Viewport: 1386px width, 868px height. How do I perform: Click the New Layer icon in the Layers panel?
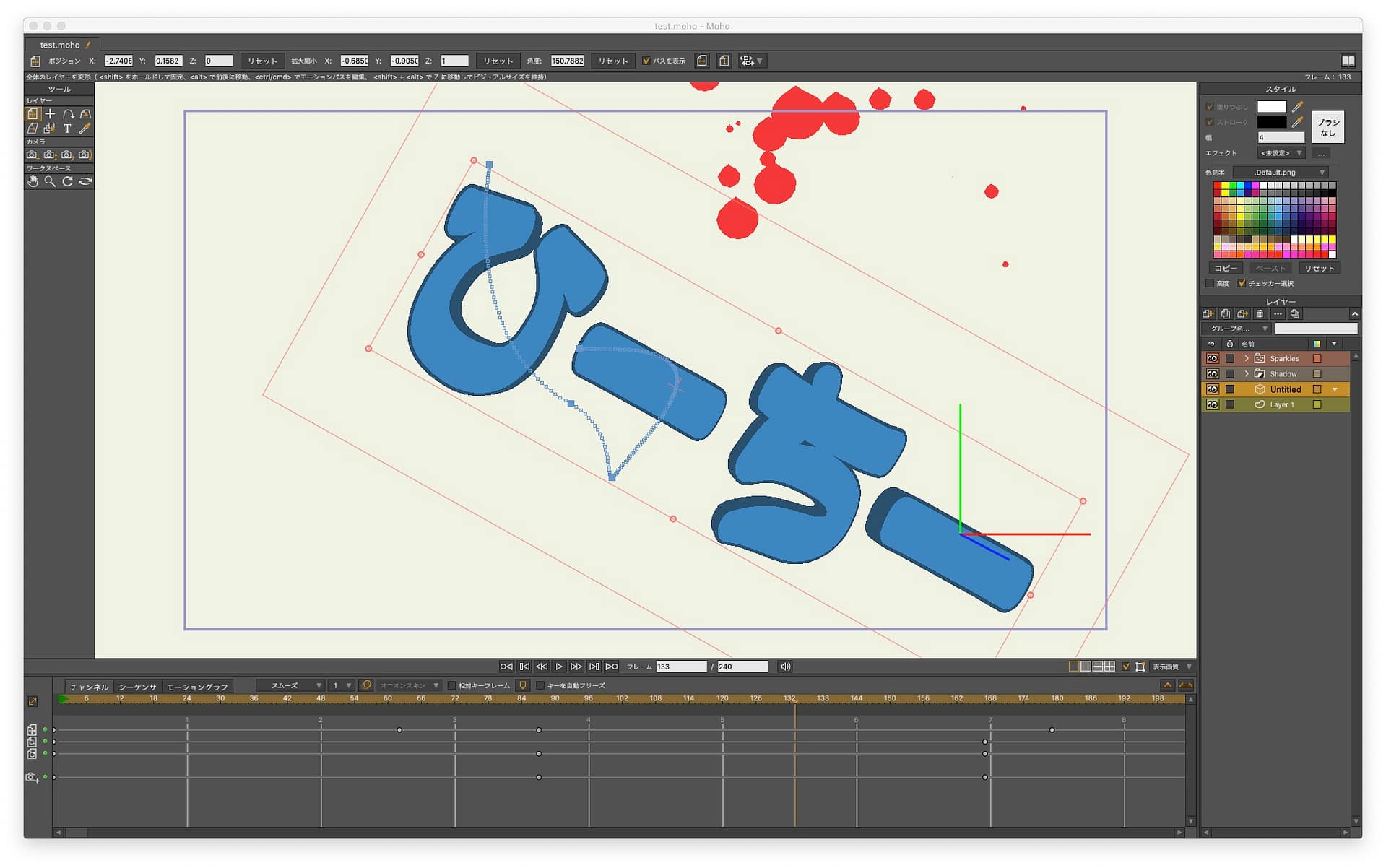[x=1208, y=314]
